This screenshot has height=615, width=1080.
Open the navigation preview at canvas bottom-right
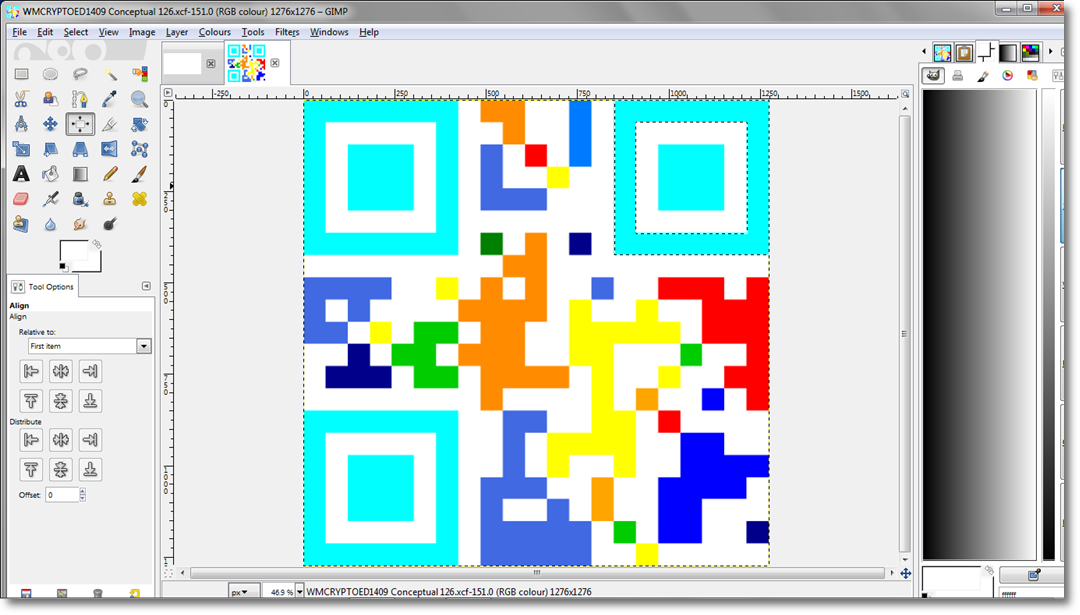click(905, 573)
